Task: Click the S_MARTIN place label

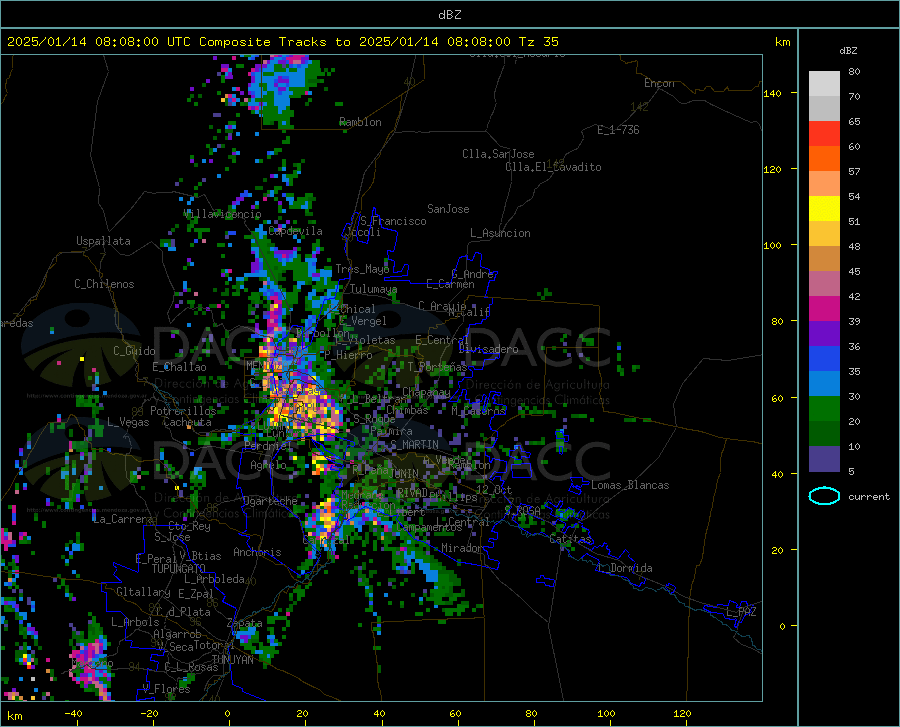Action: coord(414,445)
